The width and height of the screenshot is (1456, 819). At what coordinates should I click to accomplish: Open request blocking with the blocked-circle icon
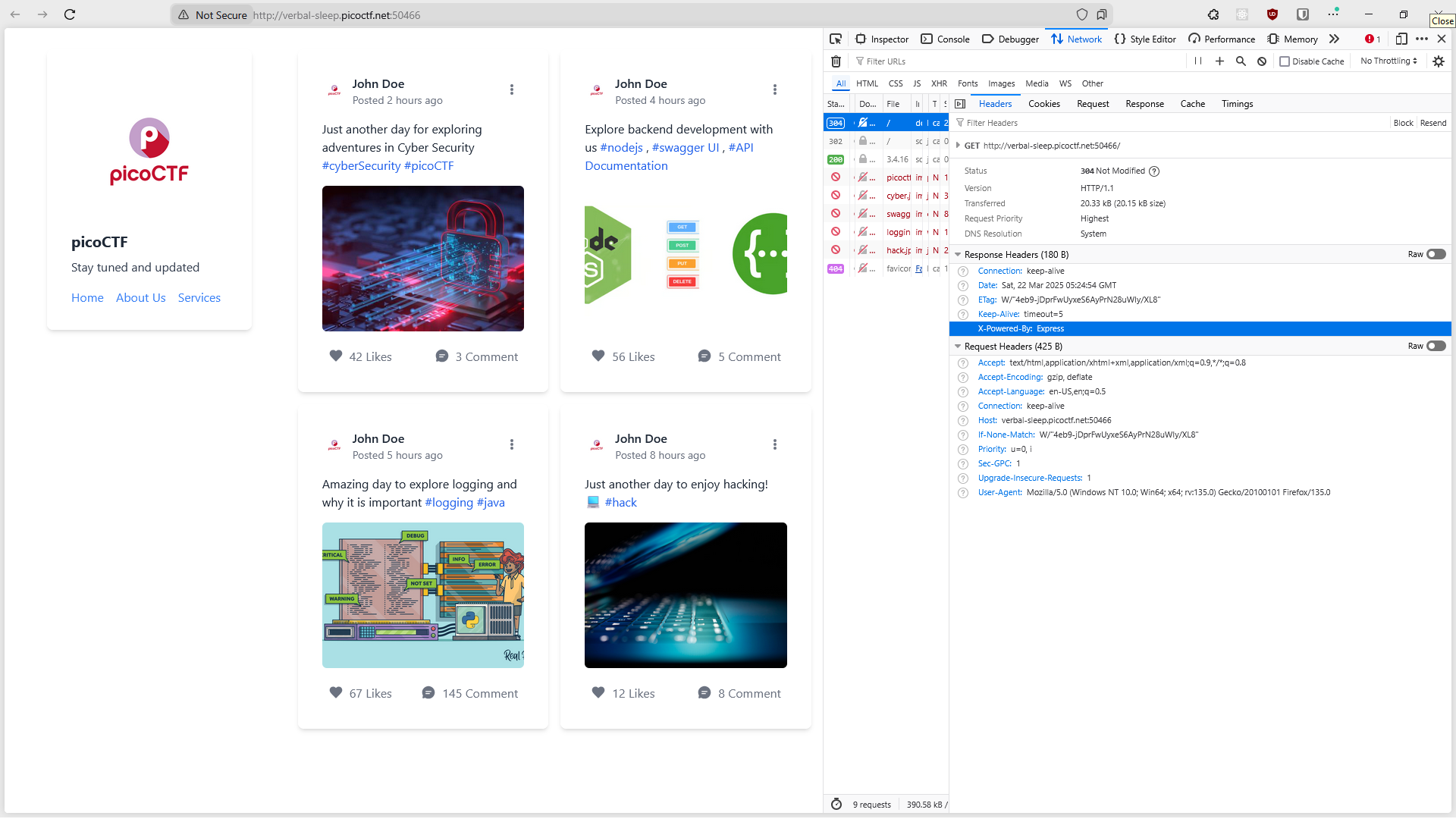tap(1262, 61)
